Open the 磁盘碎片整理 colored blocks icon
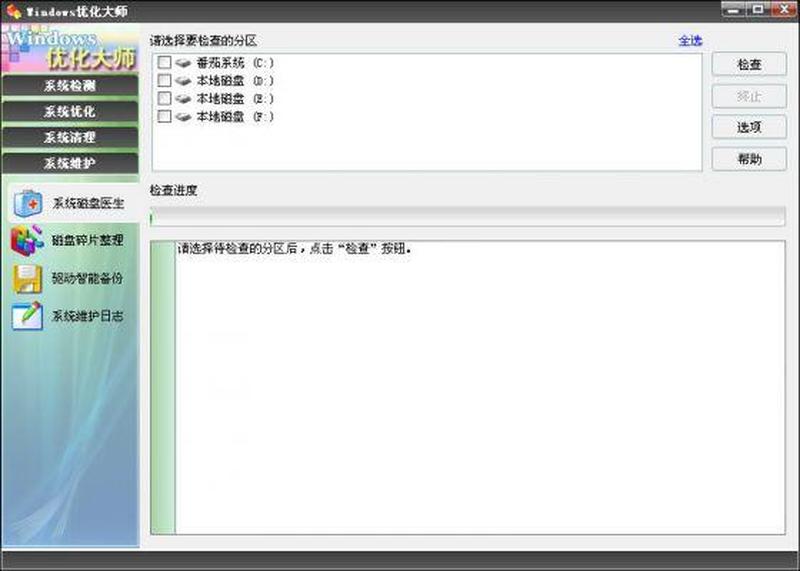 [27, 240]
